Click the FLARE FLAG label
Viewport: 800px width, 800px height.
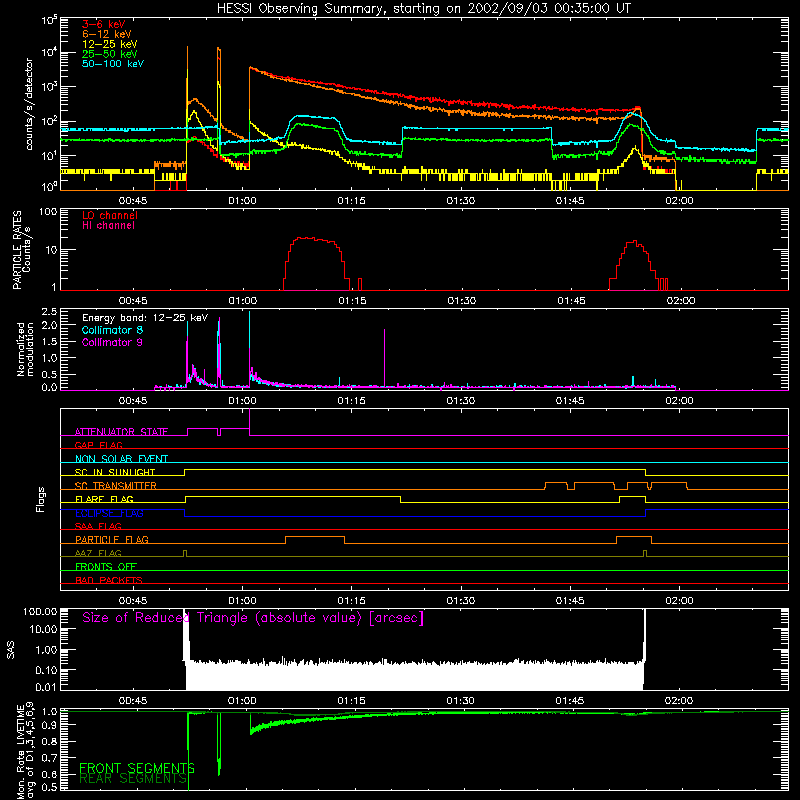point(104,499)
